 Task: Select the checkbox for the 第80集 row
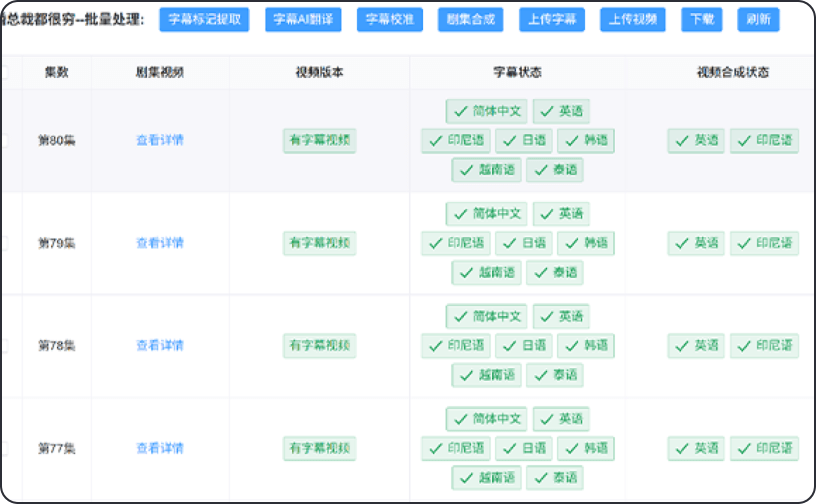[x=3, y=140]
